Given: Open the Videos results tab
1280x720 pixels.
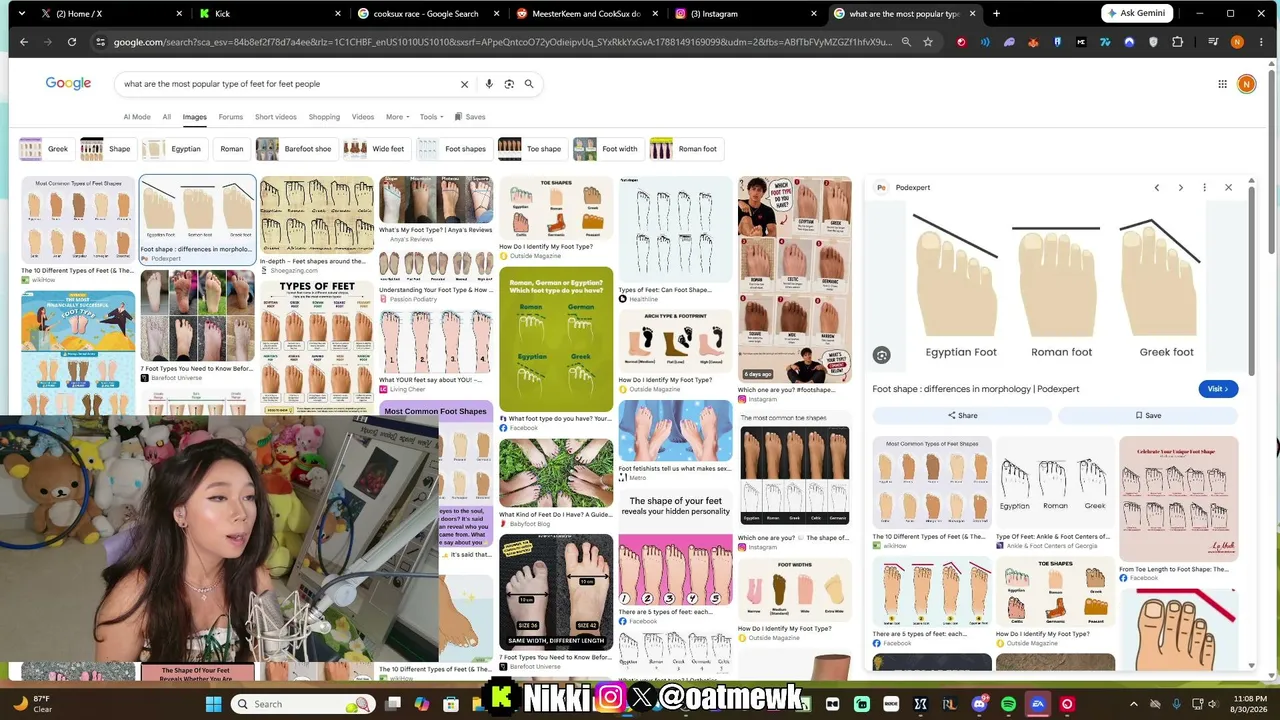Looking at the screenshot, I should [x=363, y=117].
